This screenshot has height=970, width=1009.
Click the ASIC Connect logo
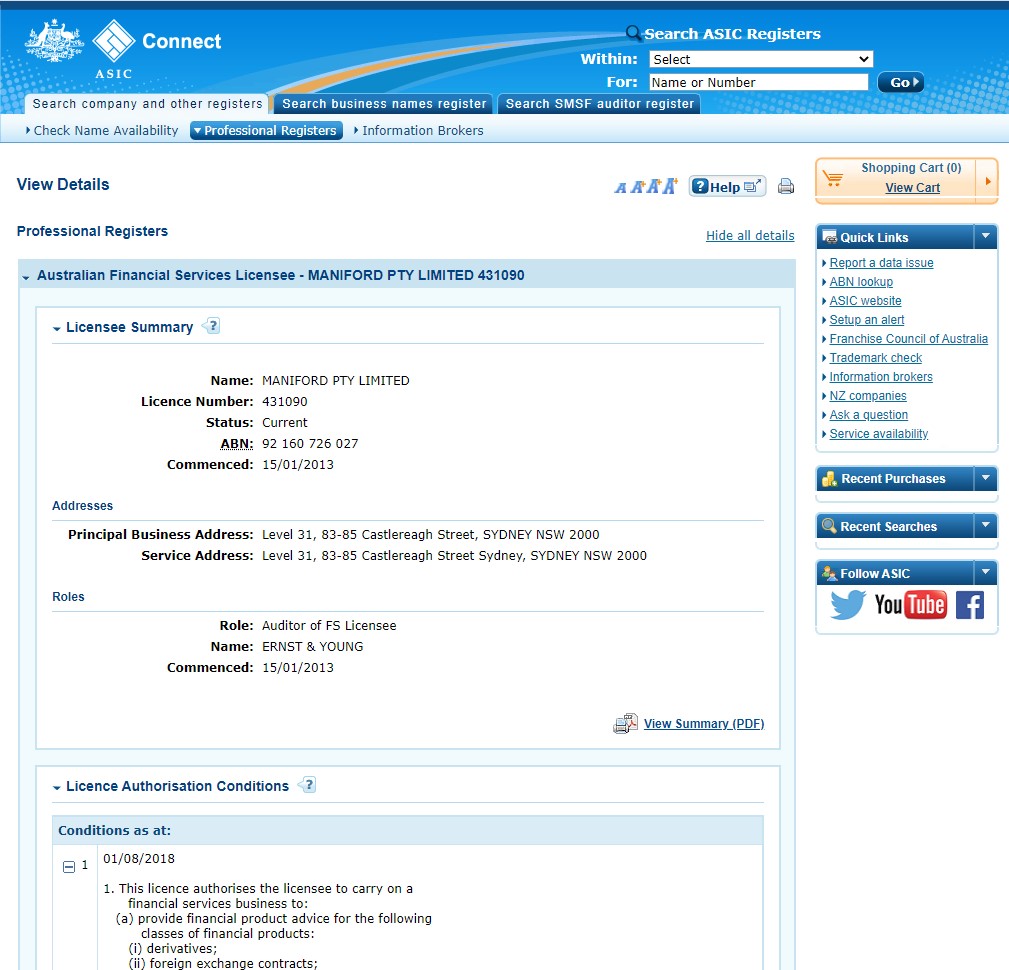(x=122, y=49)
